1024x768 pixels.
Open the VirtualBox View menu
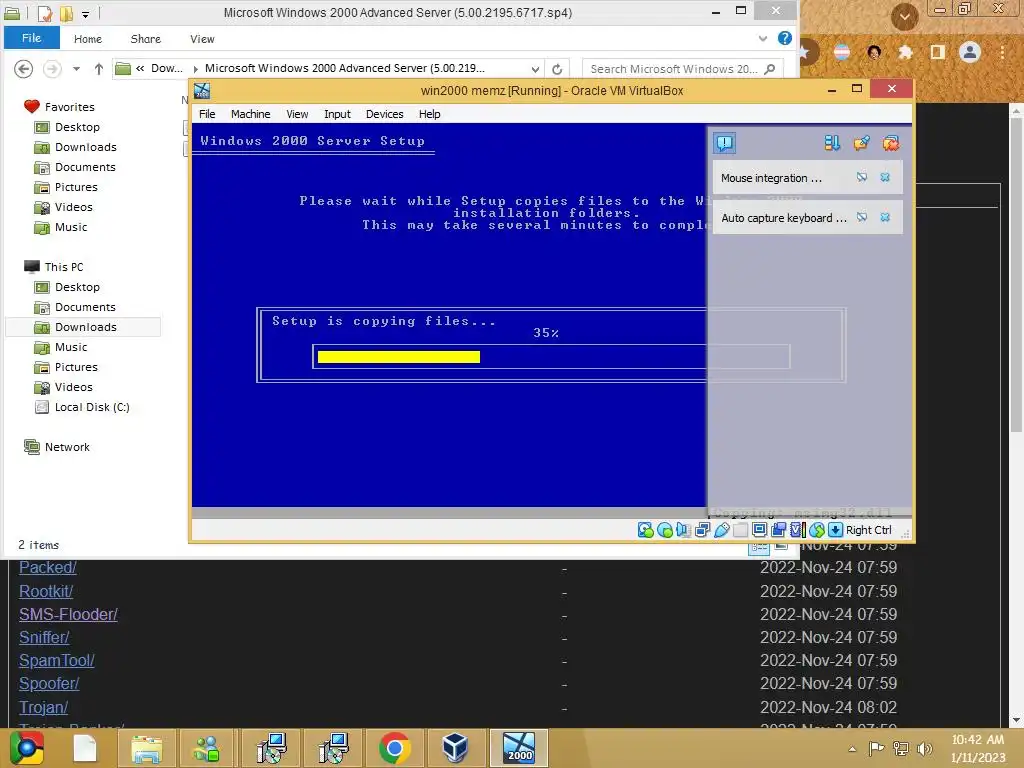pos(297,114)
